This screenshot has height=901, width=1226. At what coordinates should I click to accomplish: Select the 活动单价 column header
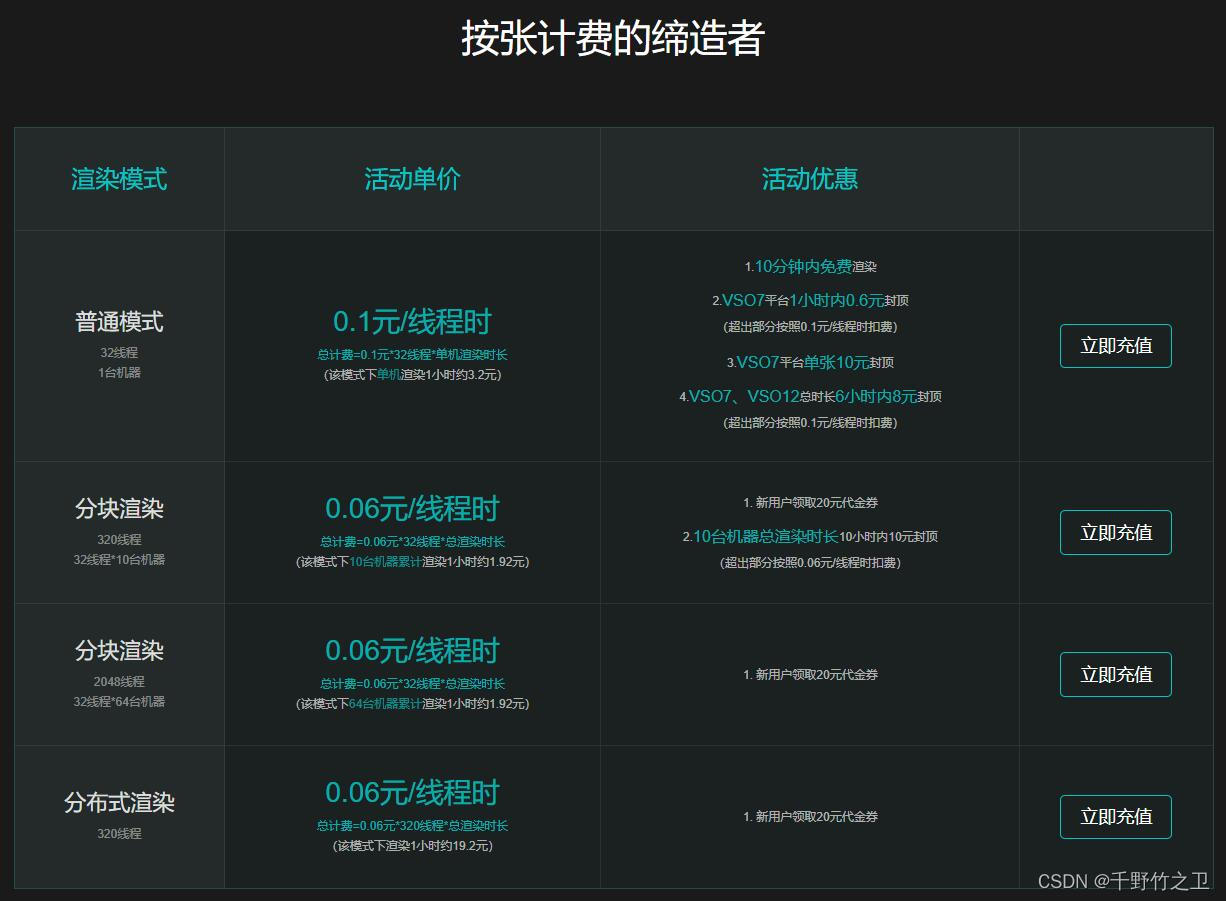click(412, 179)
